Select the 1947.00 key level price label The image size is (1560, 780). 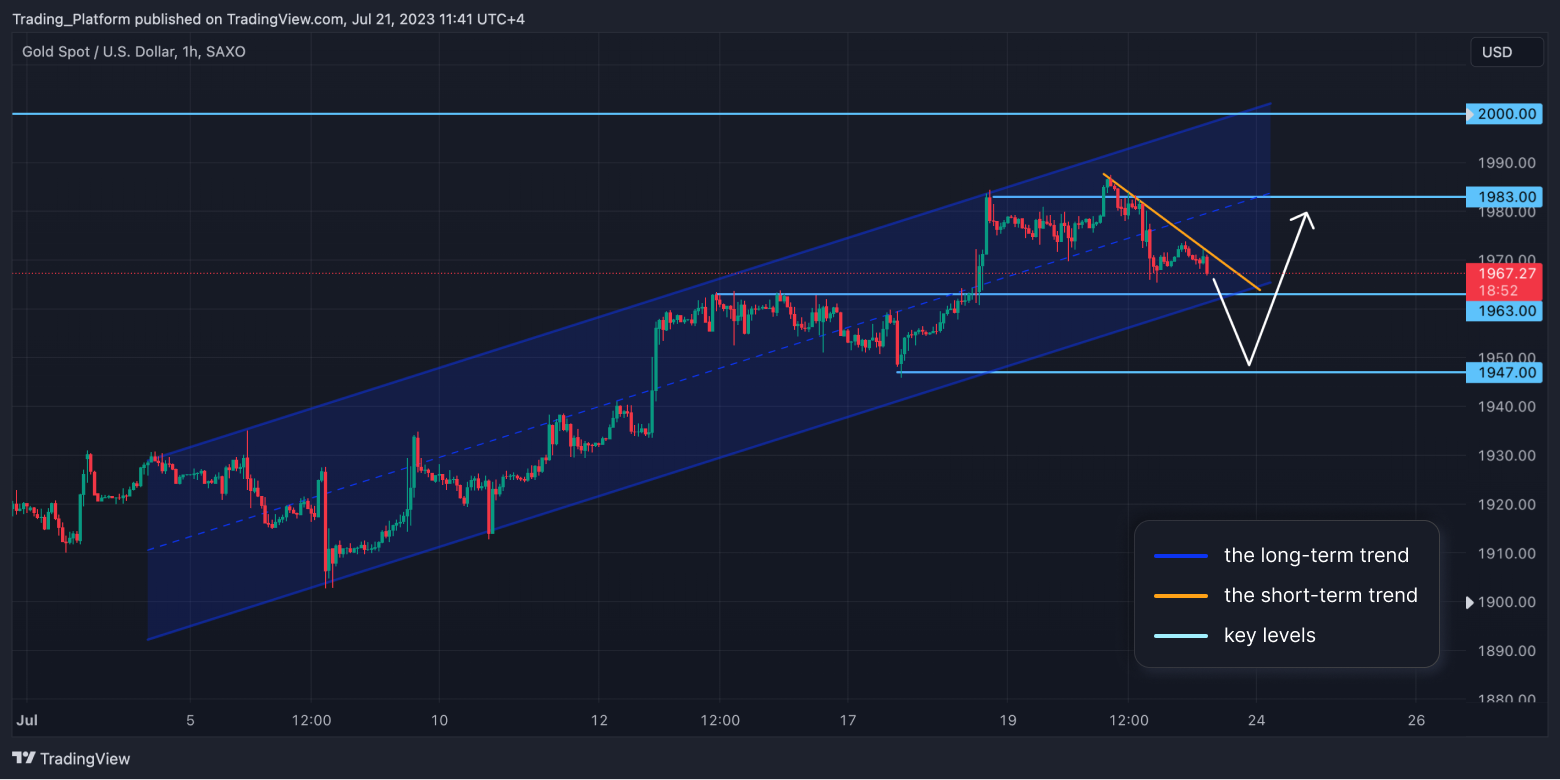coord(1504,373)
